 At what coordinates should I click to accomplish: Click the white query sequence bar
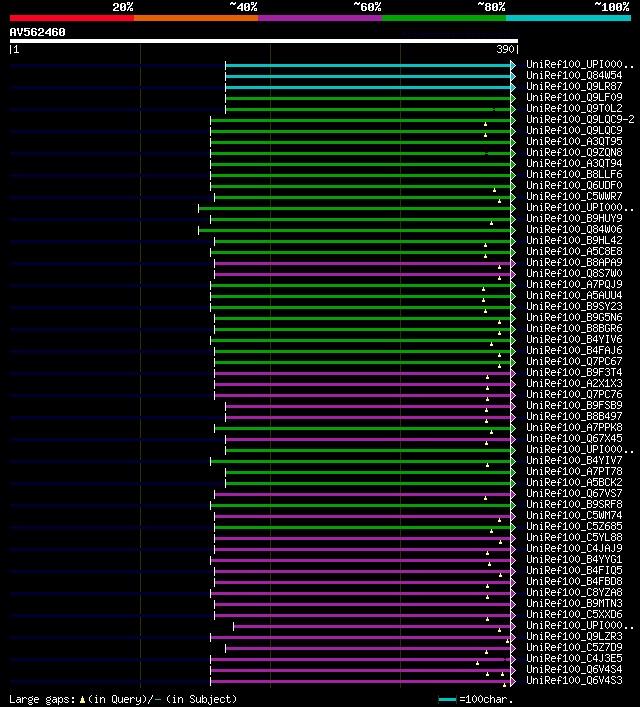point(264,41)
